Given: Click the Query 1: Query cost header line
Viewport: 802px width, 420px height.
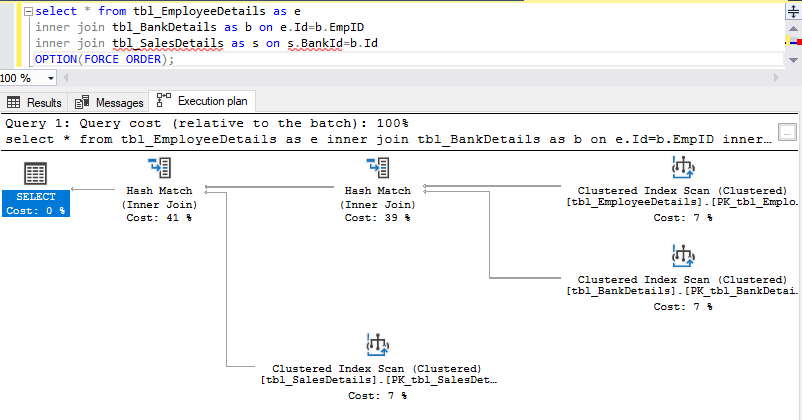Looking at the screenshot, I should (207, 123).
